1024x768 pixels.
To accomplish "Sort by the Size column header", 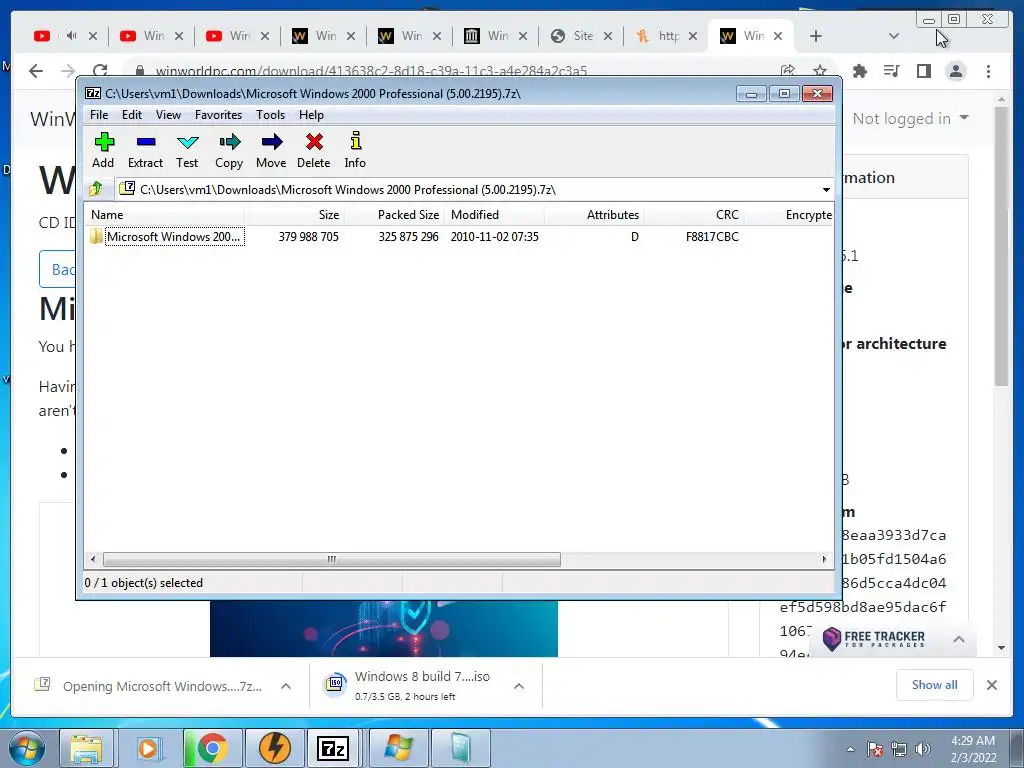I will pos(295,215).
